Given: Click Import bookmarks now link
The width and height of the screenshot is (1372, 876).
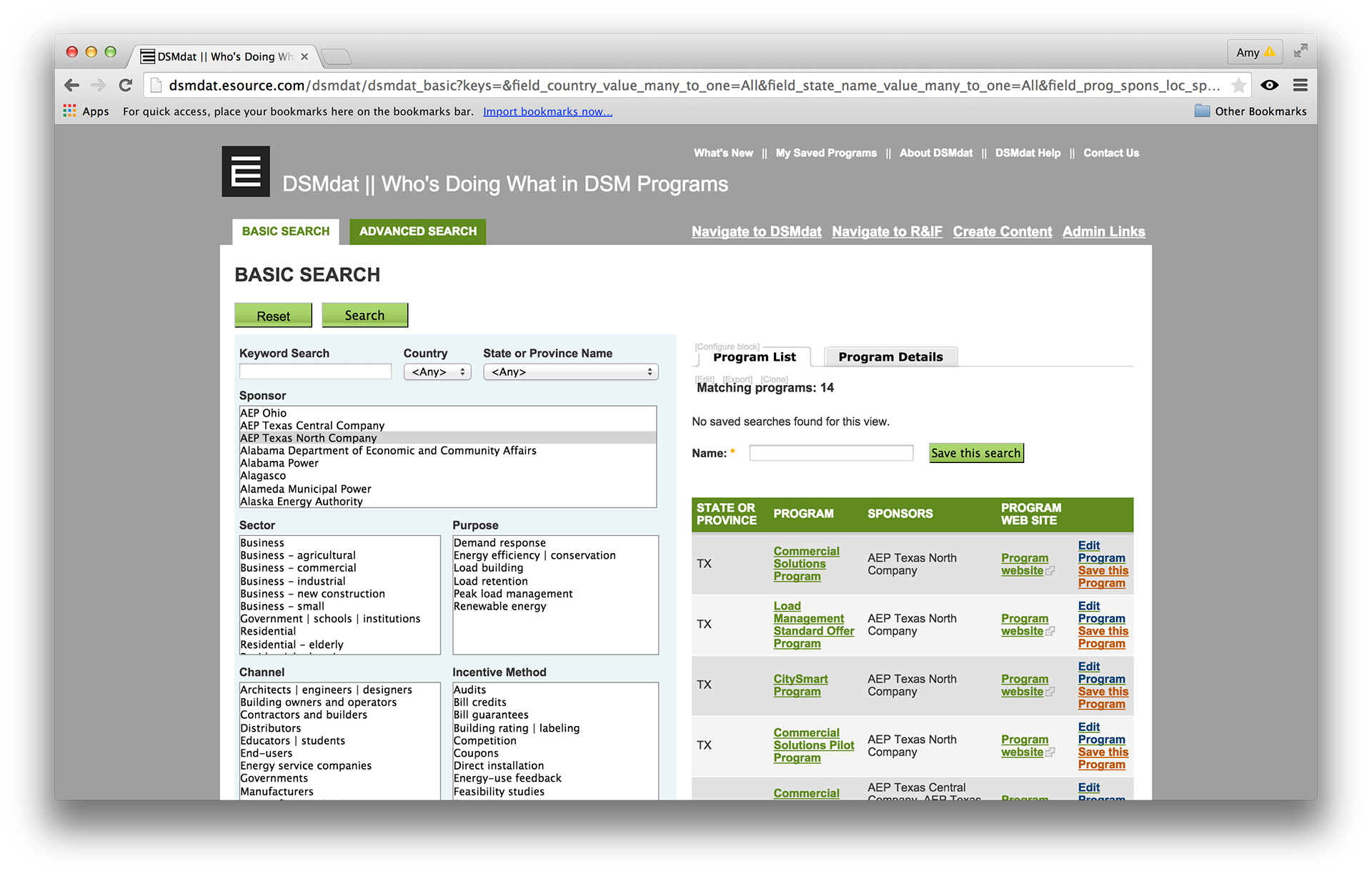Looking at the screenshot, I should pyautogui.click(x=547, y=111).
